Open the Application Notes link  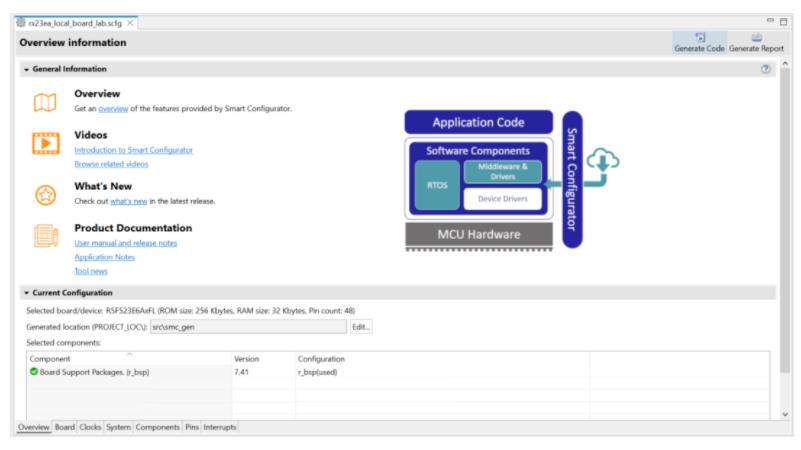pyautogui.click(x=105, y=257)
